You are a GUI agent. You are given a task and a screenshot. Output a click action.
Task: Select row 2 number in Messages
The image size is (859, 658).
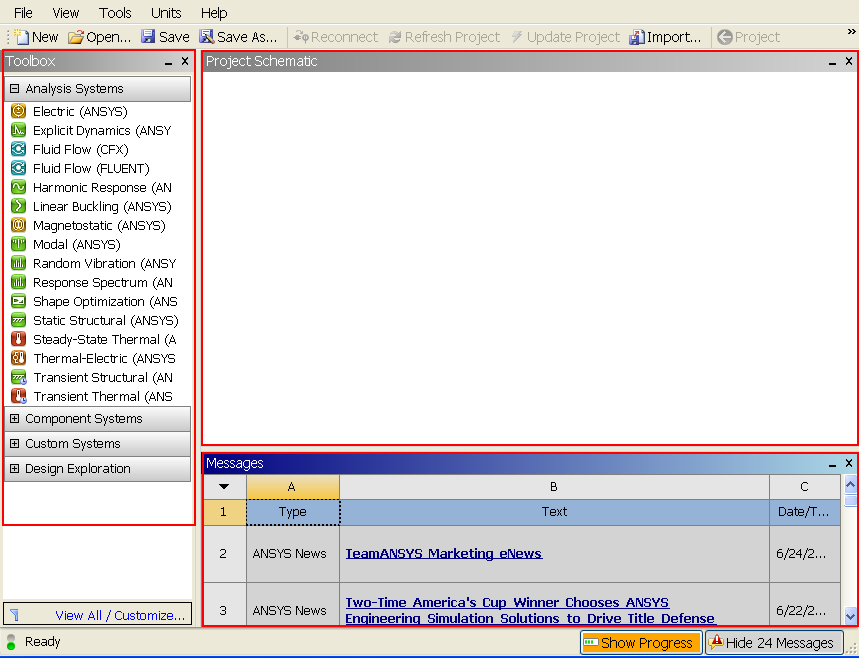pos(224,553)
